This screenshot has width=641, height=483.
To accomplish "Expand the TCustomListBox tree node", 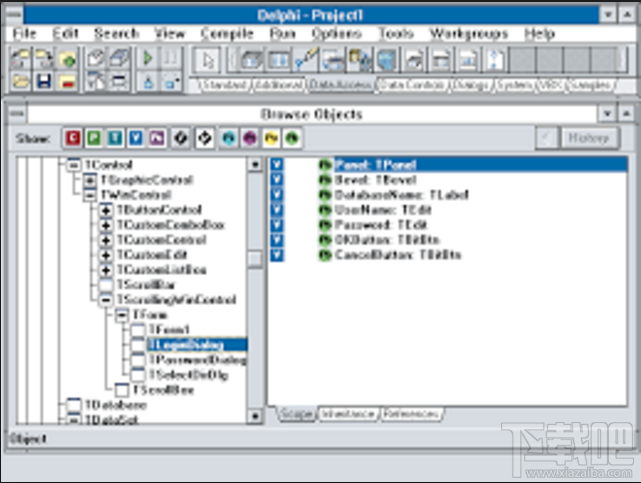I will 106,270.
